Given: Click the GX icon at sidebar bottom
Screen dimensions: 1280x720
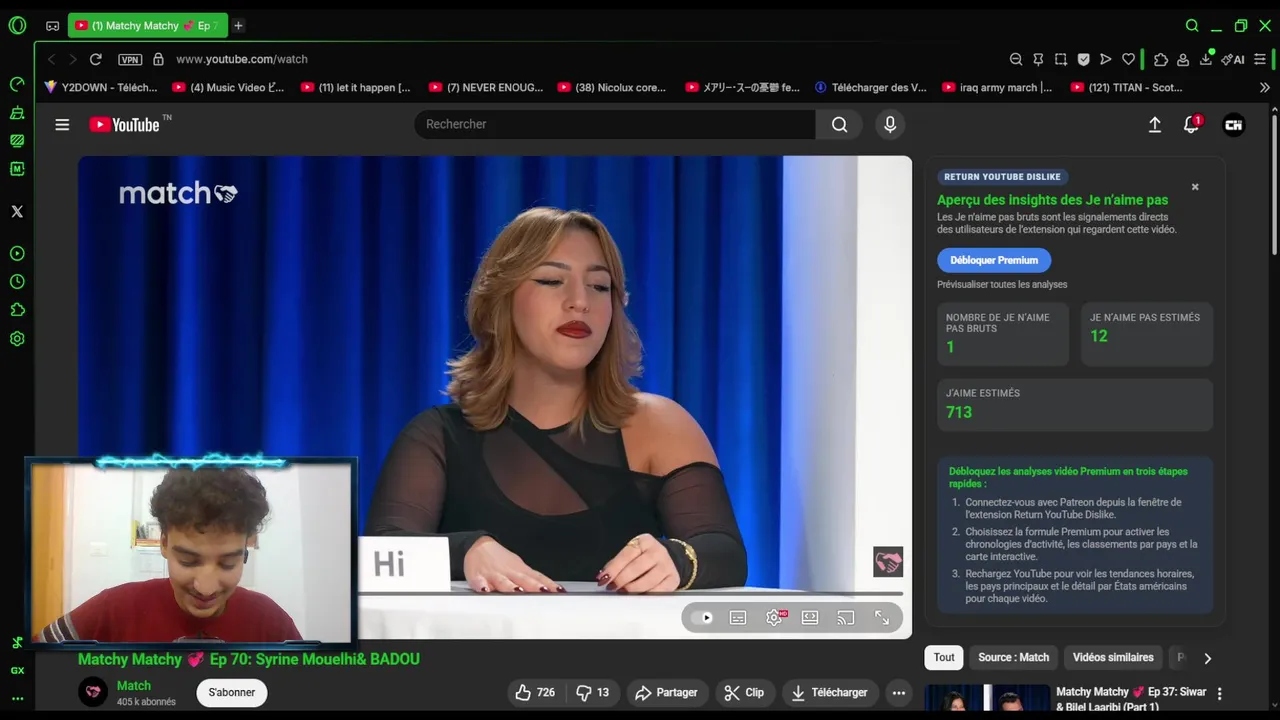Looking at the screenshot, I should 17,671.
